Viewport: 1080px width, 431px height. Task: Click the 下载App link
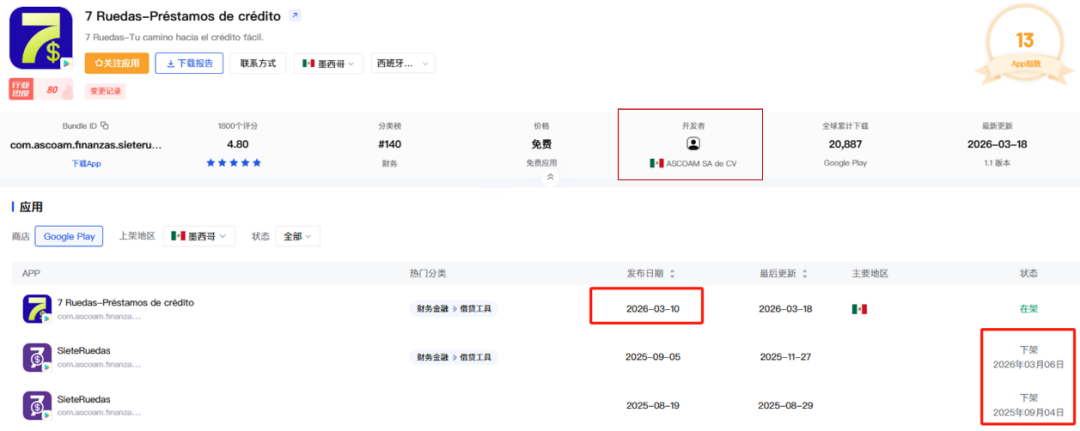pyautogui.click(x=86, y=164)
